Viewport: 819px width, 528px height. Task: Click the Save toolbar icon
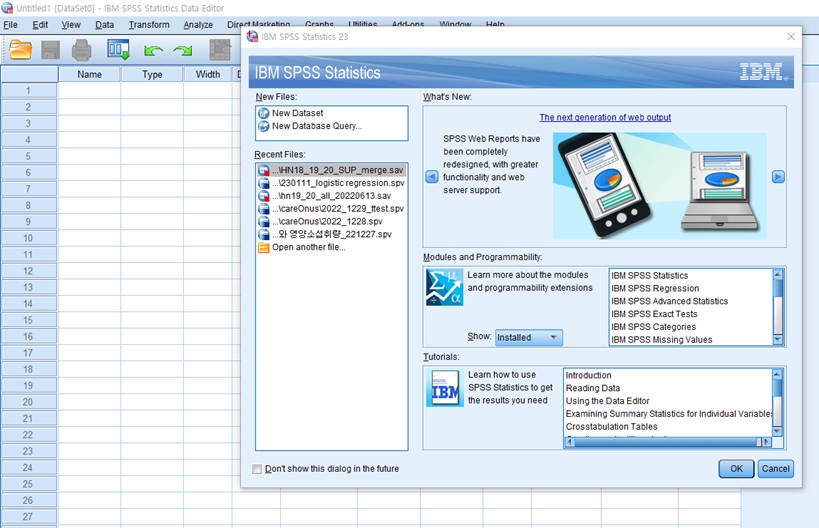51,50
